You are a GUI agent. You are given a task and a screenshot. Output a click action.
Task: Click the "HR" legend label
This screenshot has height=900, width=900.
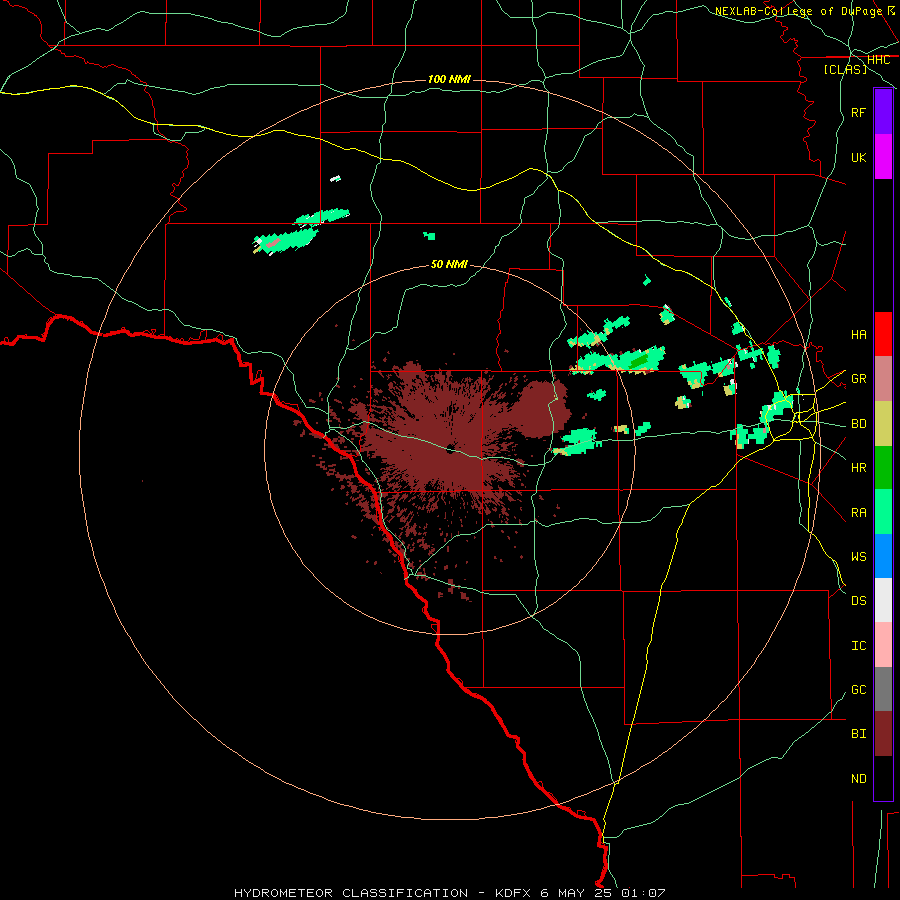(858, 468)
